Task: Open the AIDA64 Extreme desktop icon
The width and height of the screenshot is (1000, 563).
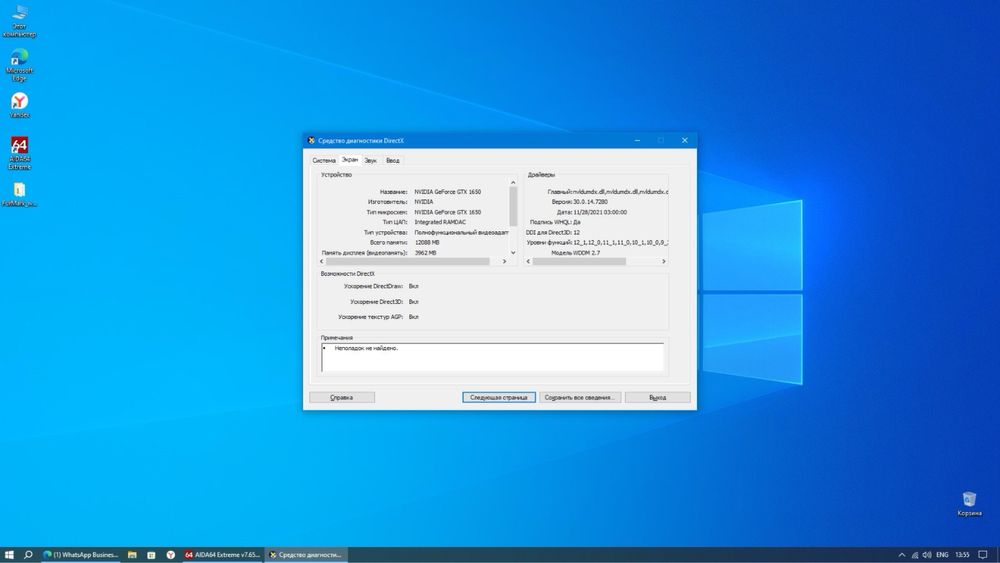Action: pyautogui.click(x=19, y=153)
